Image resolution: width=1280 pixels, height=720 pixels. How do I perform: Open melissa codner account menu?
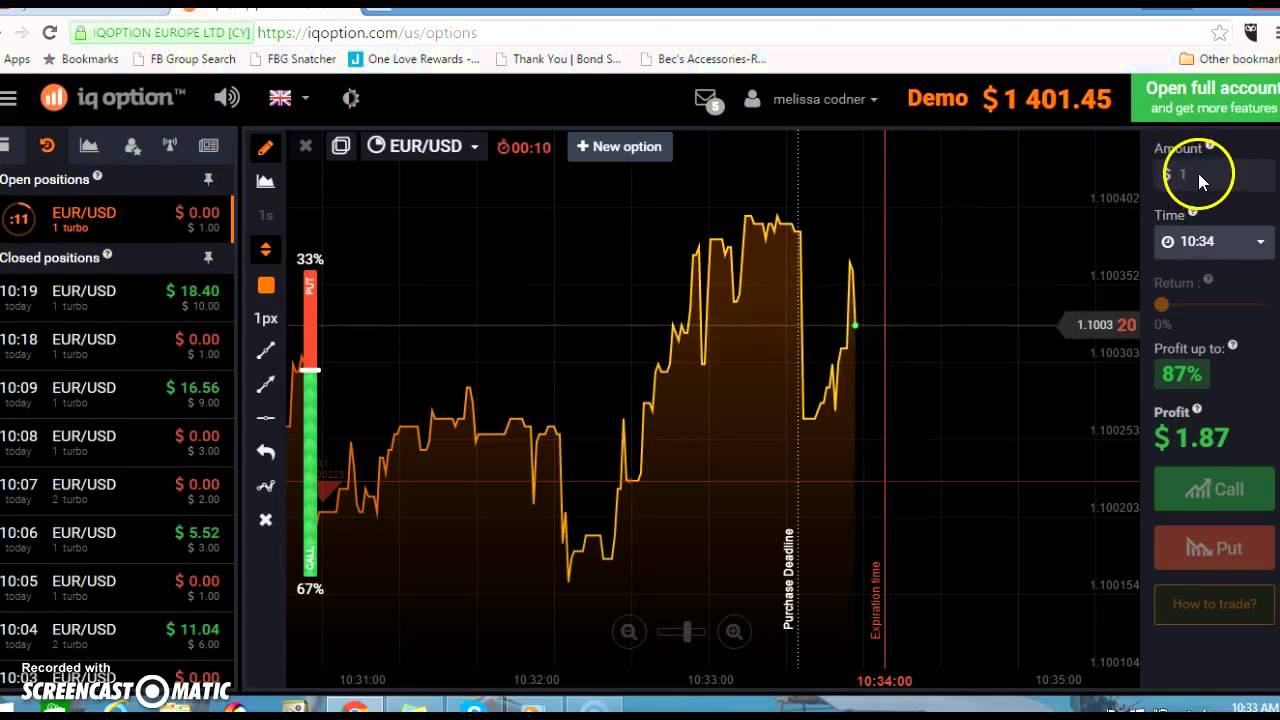click(x=811, y=99)
